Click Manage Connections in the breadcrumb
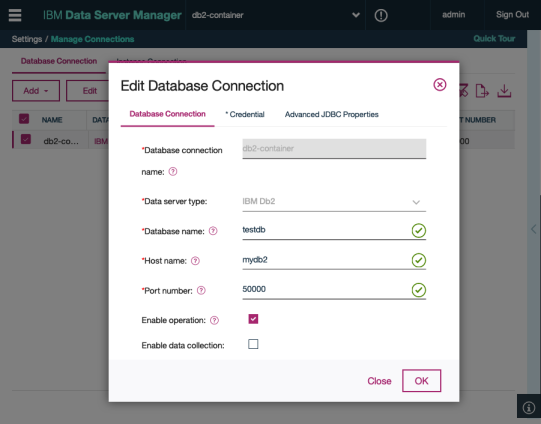541x424 pixels. (x=92, y=39)
